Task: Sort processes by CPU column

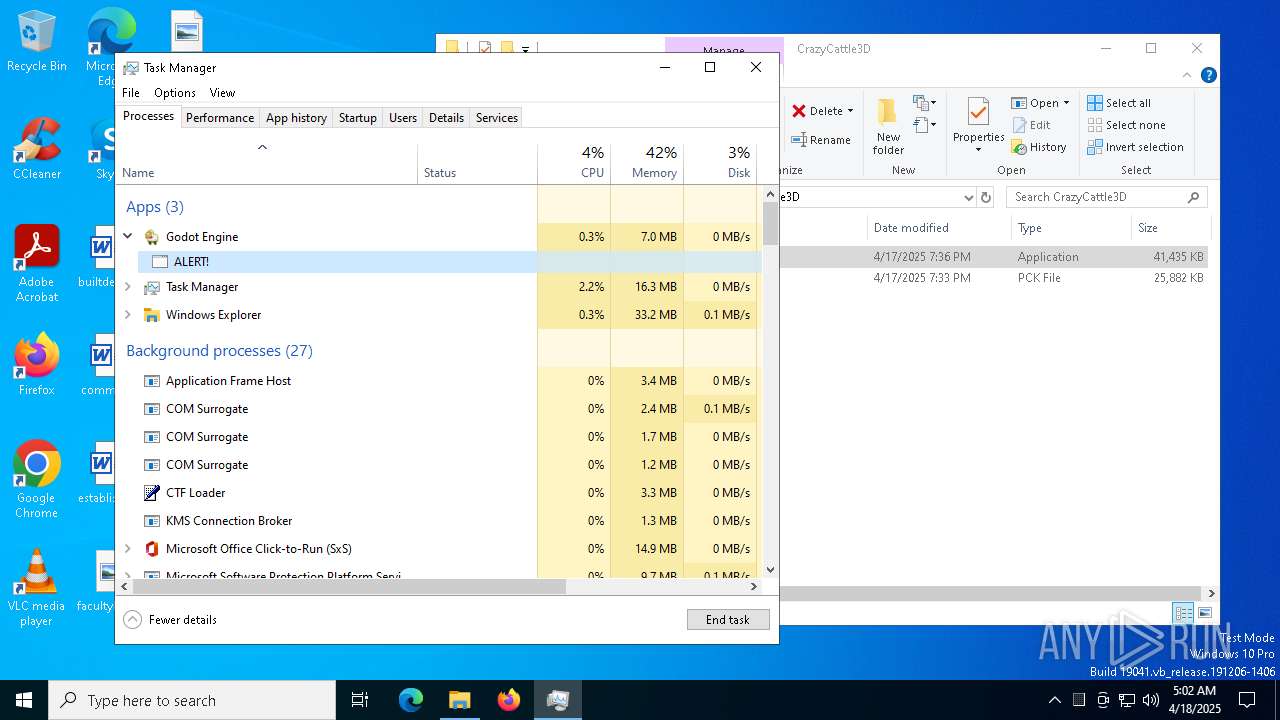Action: (x=574, y=163)
